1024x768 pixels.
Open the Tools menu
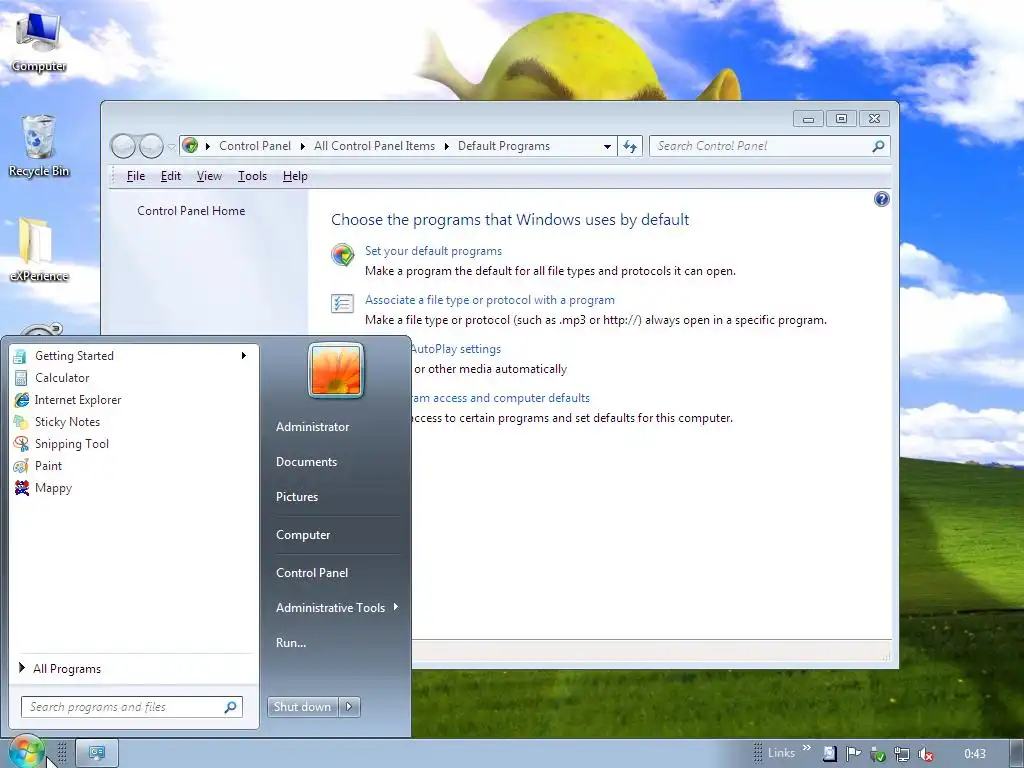[252, 176]
